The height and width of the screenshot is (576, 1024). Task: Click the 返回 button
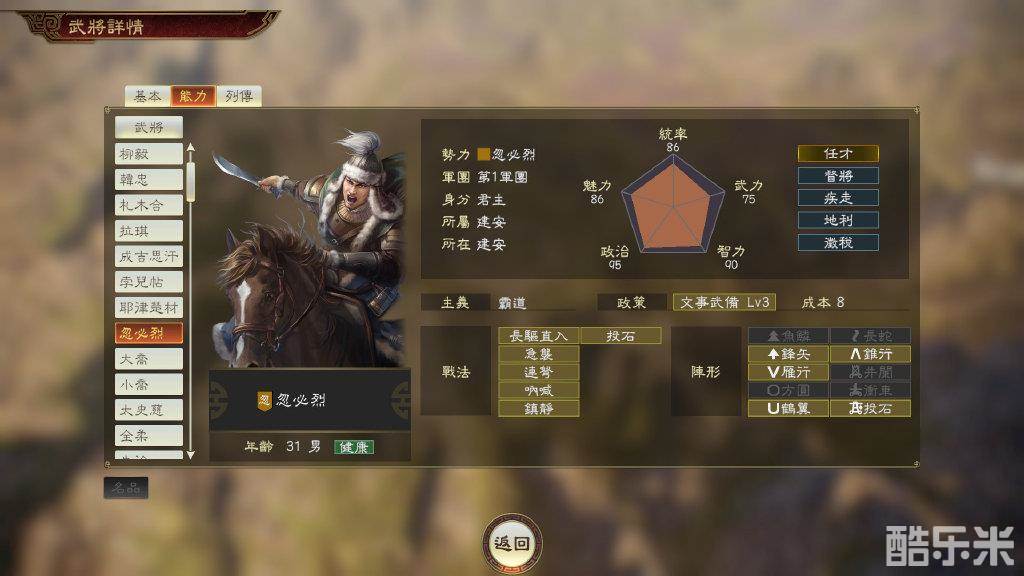coord(512,543)
